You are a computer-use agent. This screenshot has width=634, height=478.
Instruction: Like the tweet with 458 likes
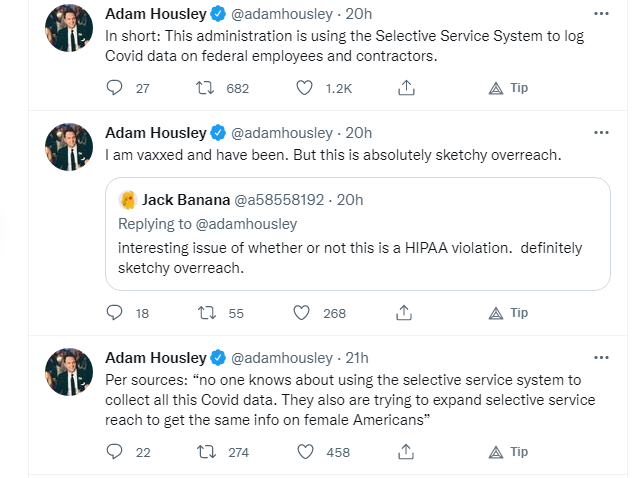coord(306,451)
